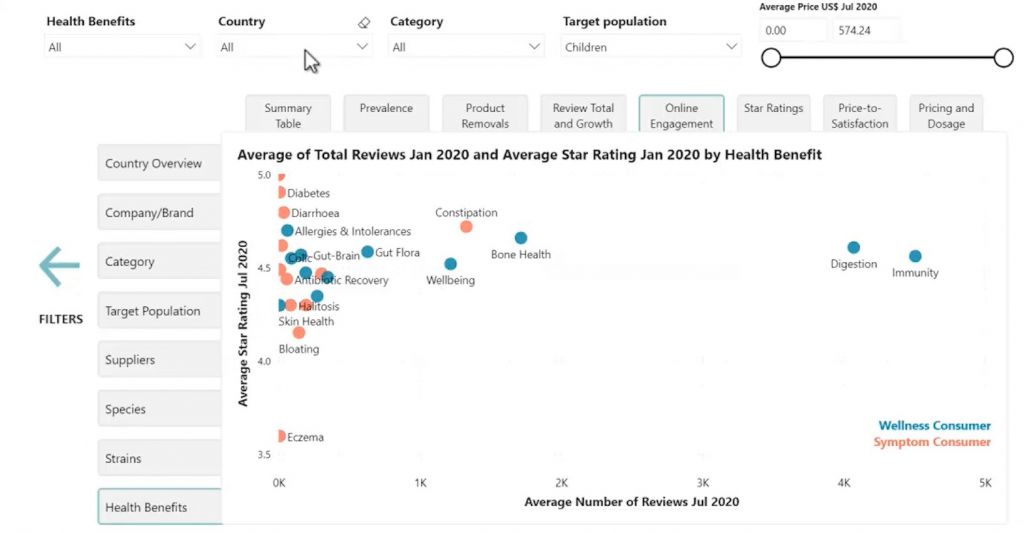Select the Health Benefits page button
This screenshot has width=1024, height=533.
[x=159, y=507]
